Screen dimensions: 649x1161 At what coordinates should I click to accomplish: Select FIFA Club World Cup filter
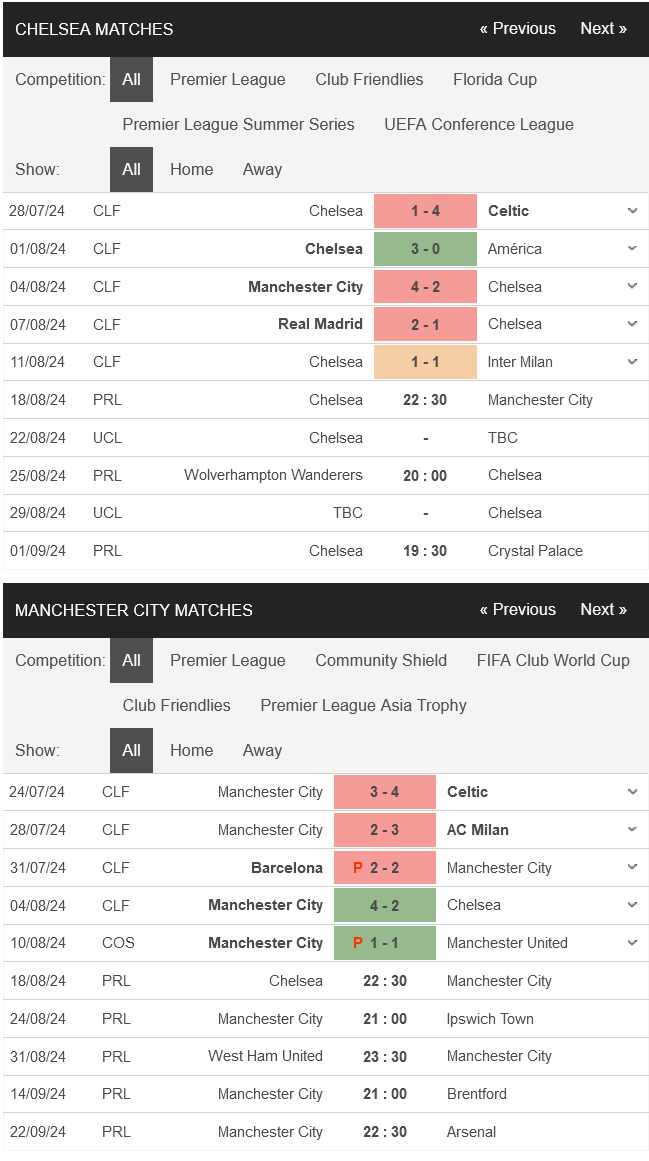(x=554, y=660)
